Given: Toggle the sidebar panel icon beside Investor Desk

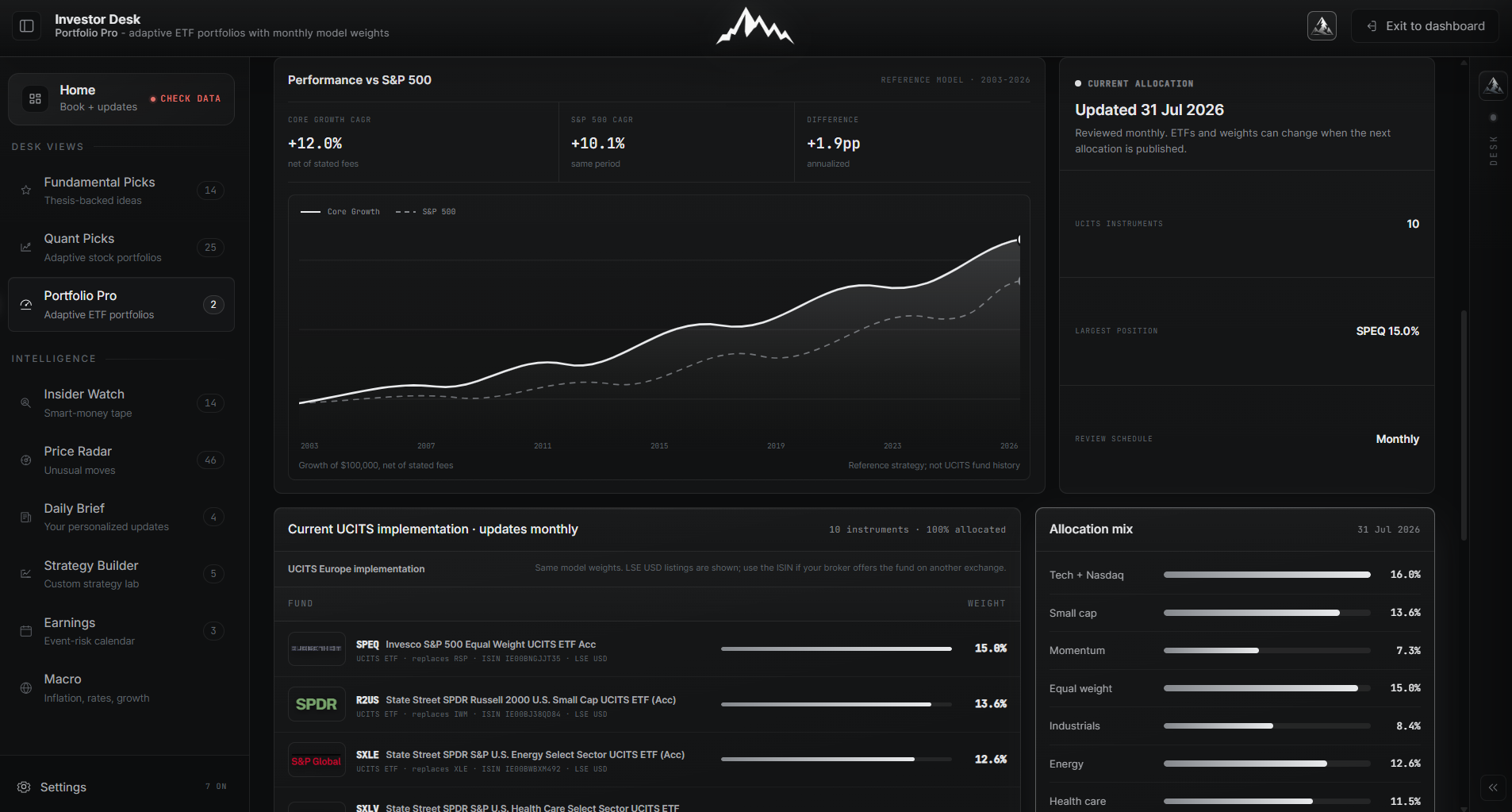Looking at the screenshot, I should [x=26, y=26].
